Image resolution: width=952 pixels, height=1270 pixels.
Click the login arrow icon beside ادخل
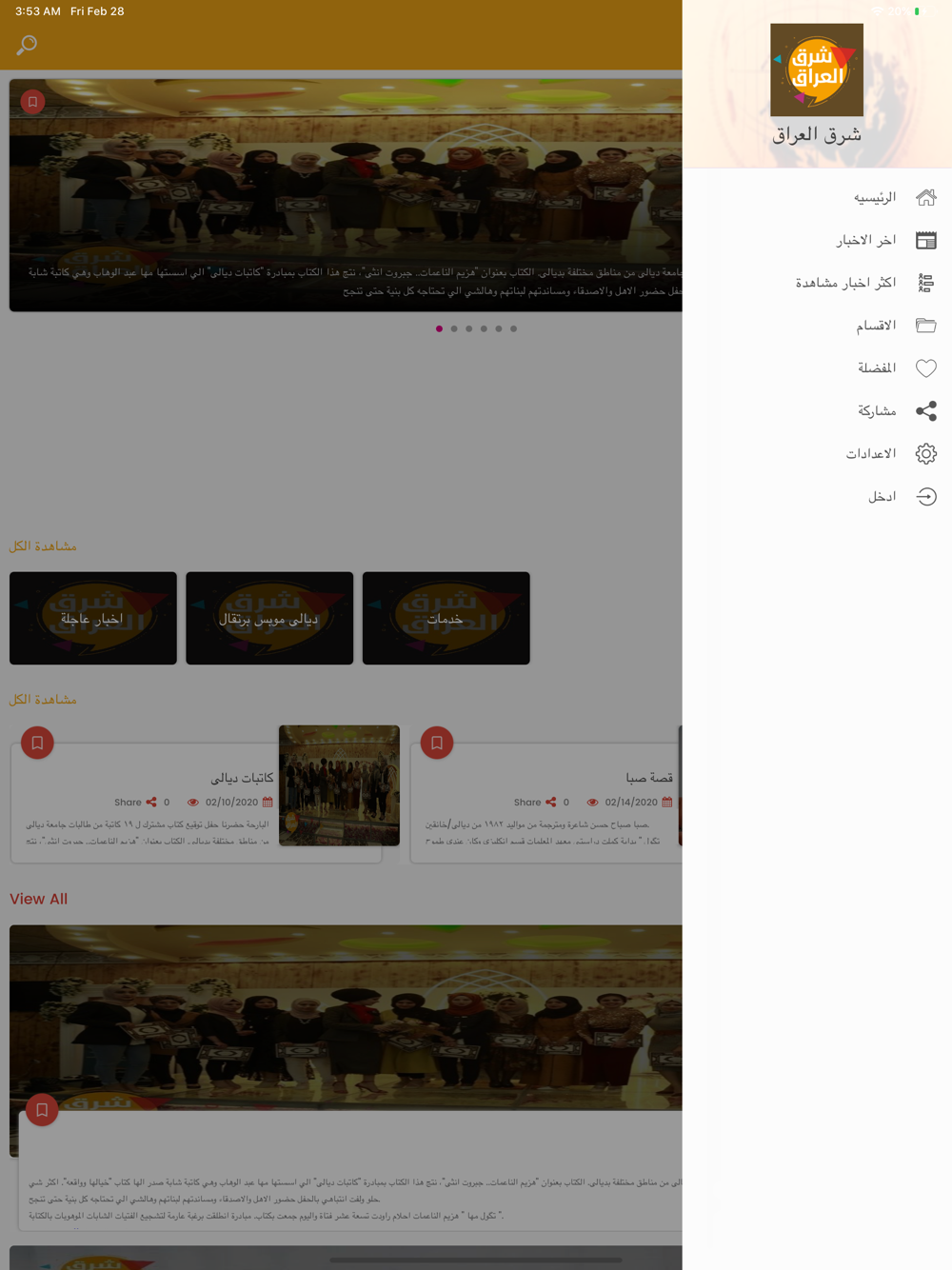[926, 497]
